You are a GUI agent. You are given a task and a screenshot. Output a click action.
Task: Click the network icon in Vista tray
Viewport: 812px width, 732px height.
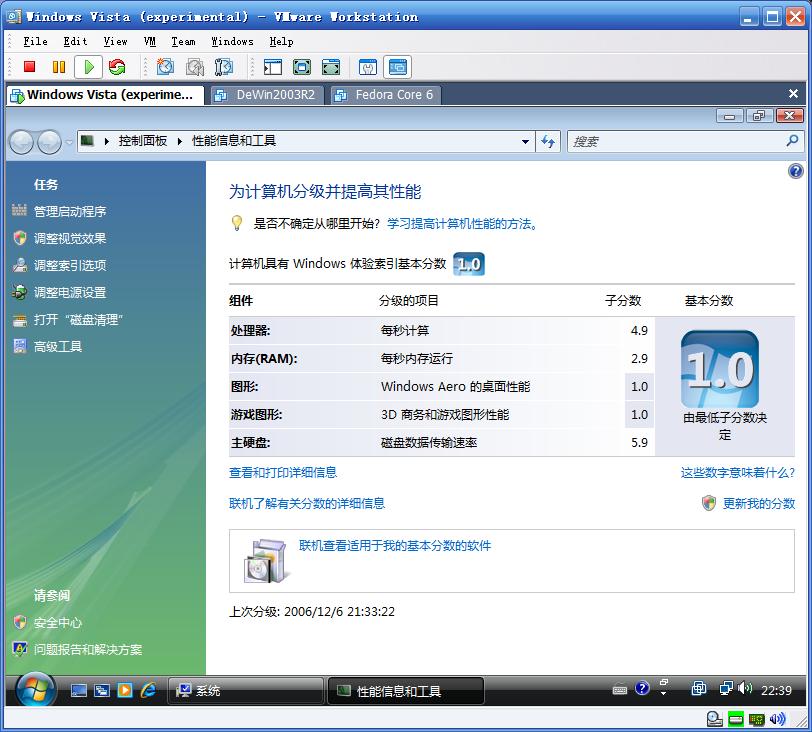tap(726, 688)
